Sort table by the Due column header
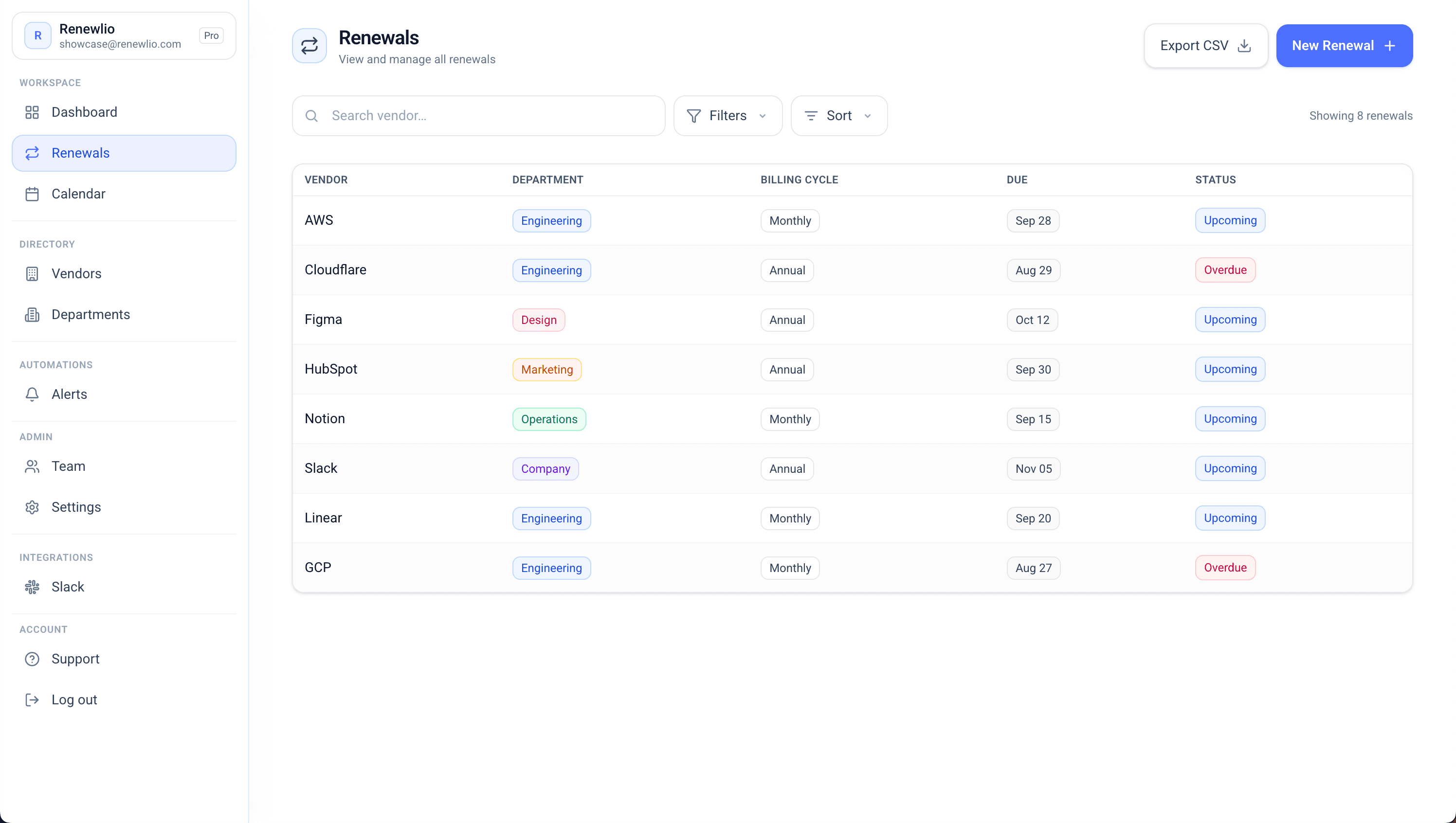The image size is (1456, 823). pyautogui.click(x=1016, y=180)
